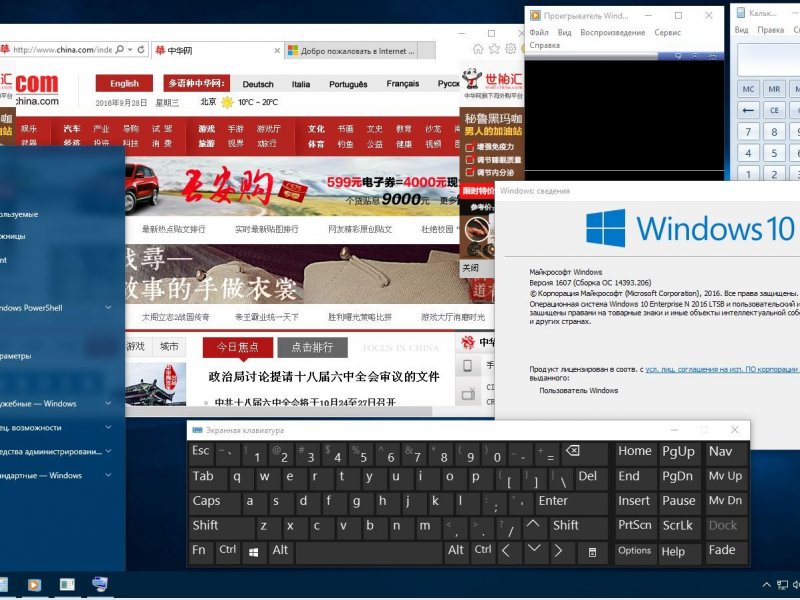Check the 增强免疫力 checkbox in ad
800x600 pixels.
pyautogui.click(x=470, y=147)
